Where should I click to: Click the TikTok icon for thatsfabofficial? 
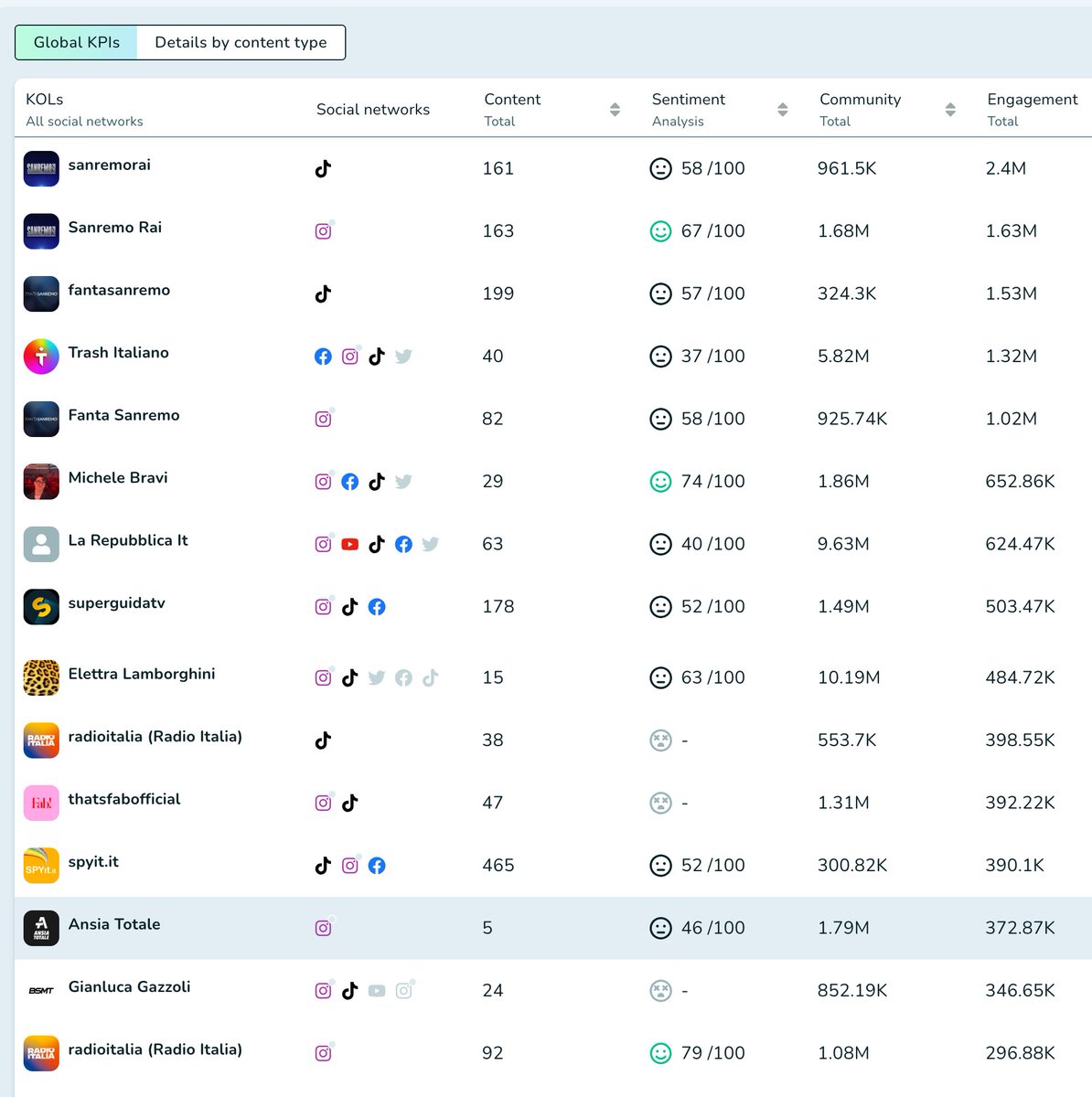click(x=350, y=803)
